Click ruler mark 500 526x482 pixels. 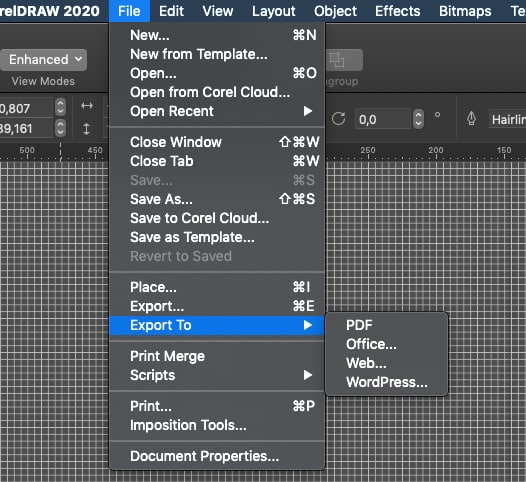[27, 150]
